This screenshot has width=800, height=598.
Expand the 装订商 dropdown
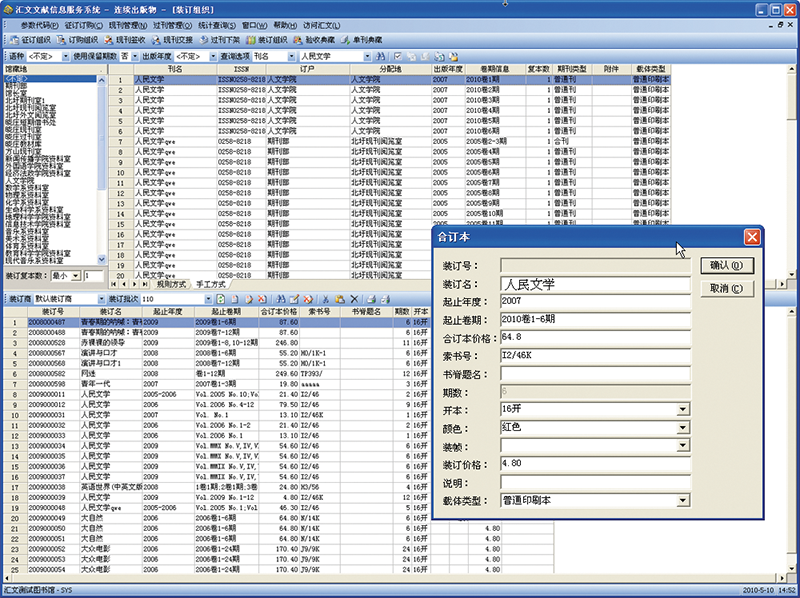click(x=101, y=299)
